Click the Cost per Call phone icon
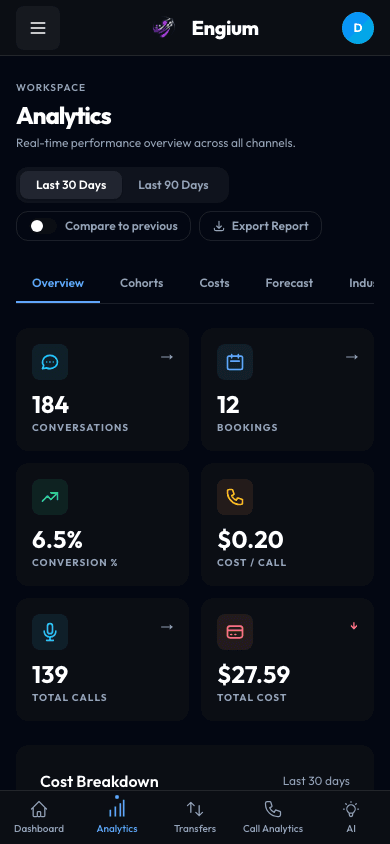 (235, 497)
